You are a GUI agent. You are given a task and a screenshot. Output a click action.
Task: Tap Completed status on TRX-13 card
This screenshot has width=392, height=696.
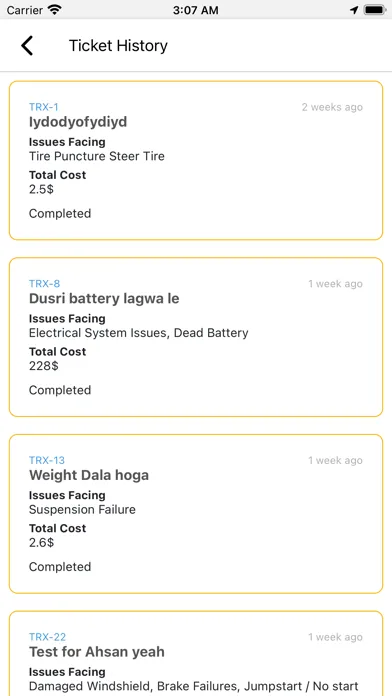[x=60, y=567]
